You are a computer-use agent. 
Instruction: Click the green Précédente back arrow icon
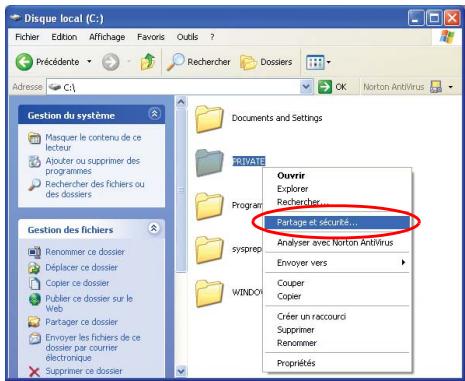tap(24, 62)
